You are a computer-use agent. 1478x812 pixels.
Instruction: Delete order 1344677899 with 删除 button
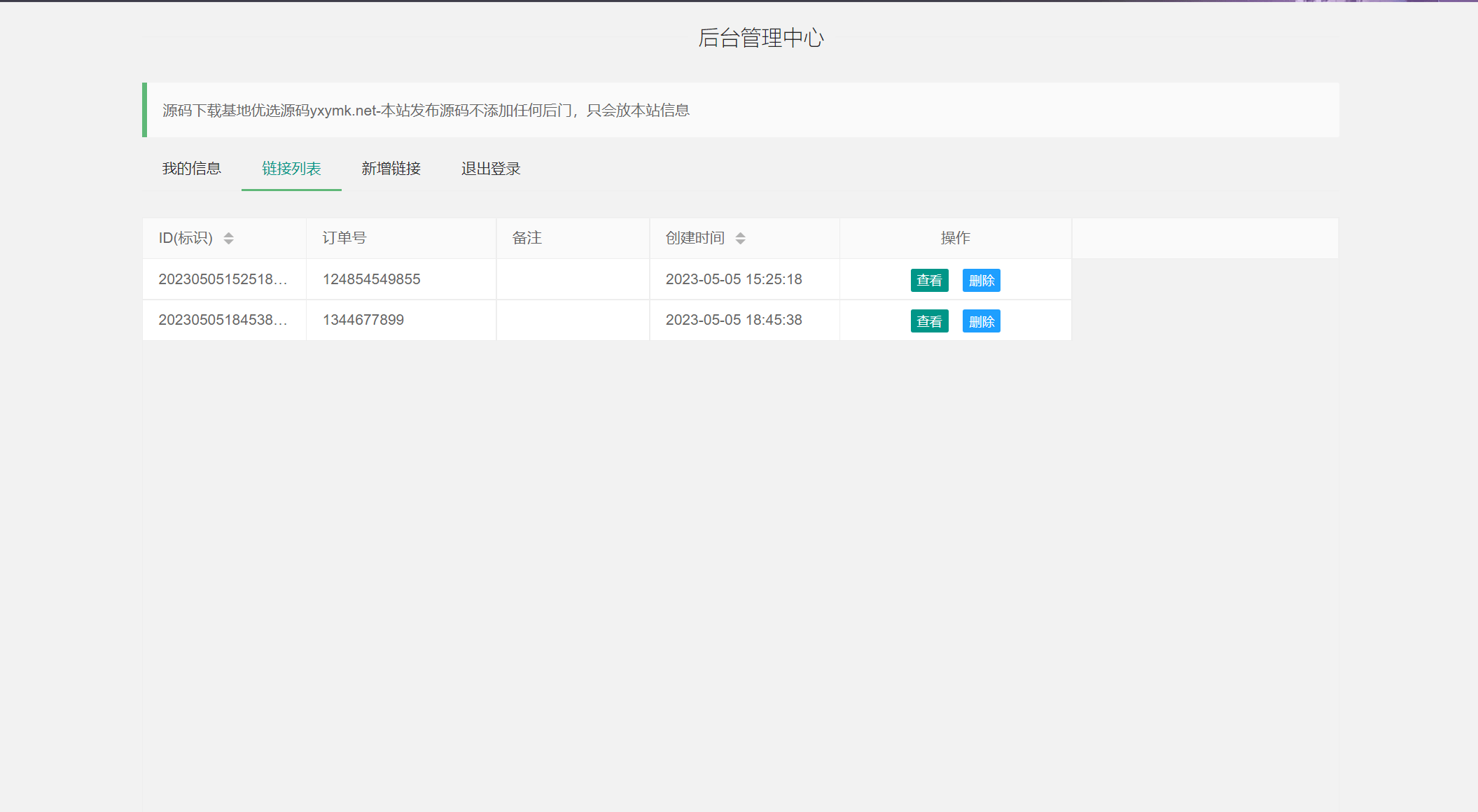(x=981, y=321)
